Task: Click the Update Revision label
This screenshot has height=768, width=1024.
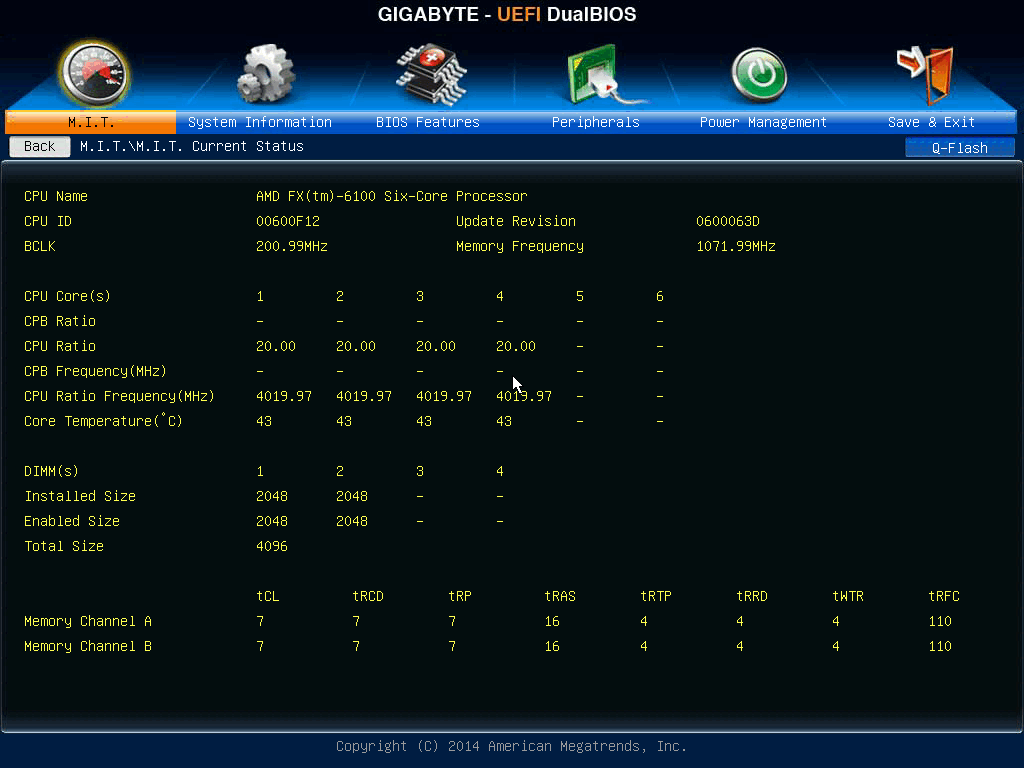Action: [516, 221]
